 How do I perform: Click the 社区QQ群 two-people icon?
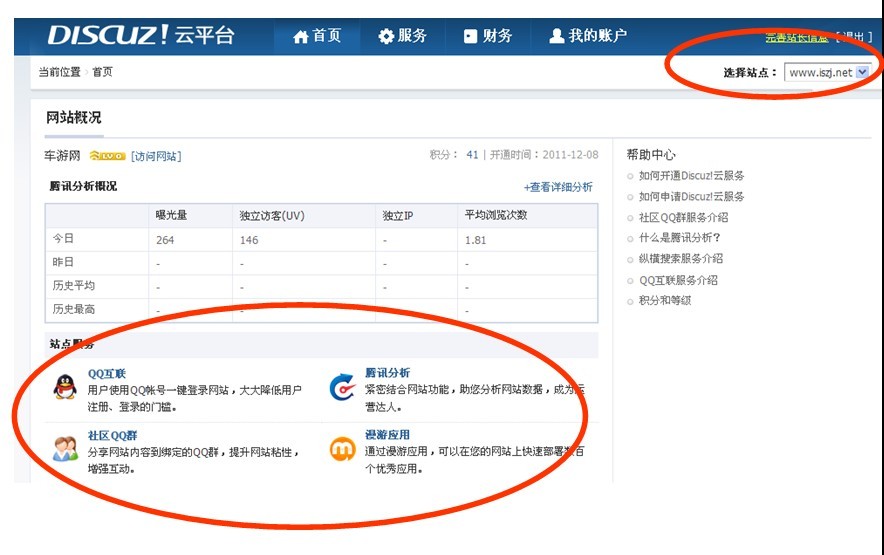coord(65,449)
